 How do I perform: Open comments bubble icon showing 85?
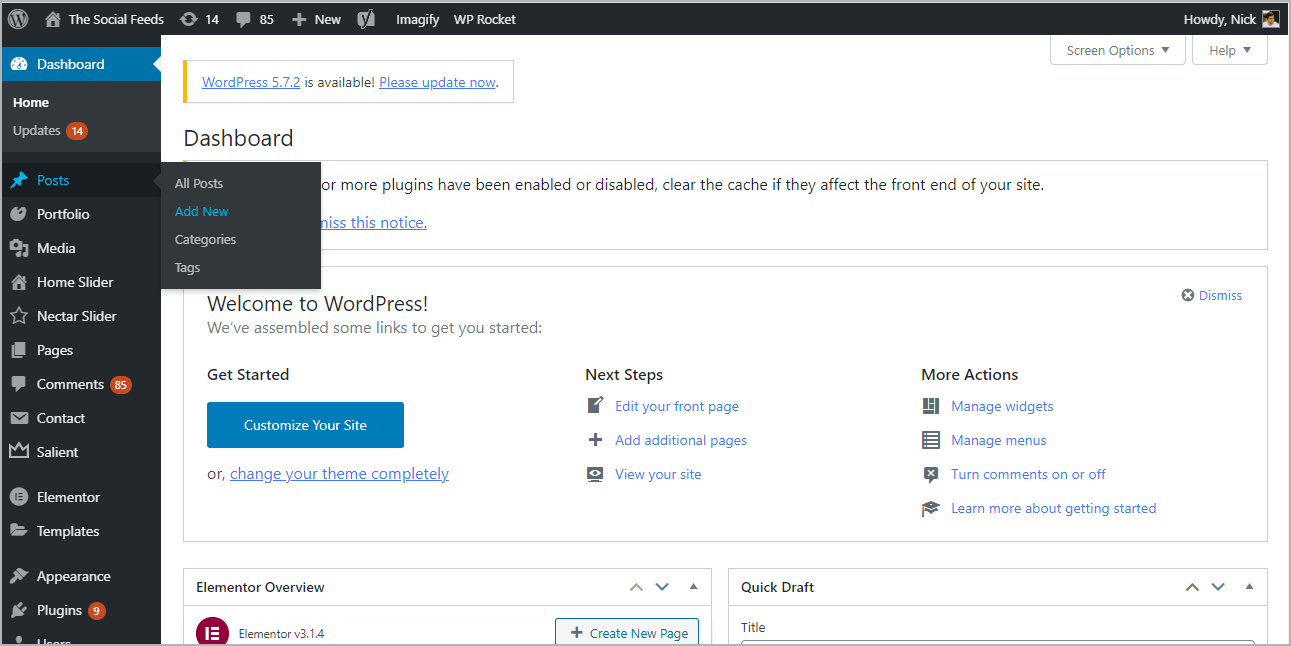pos(244,19)
